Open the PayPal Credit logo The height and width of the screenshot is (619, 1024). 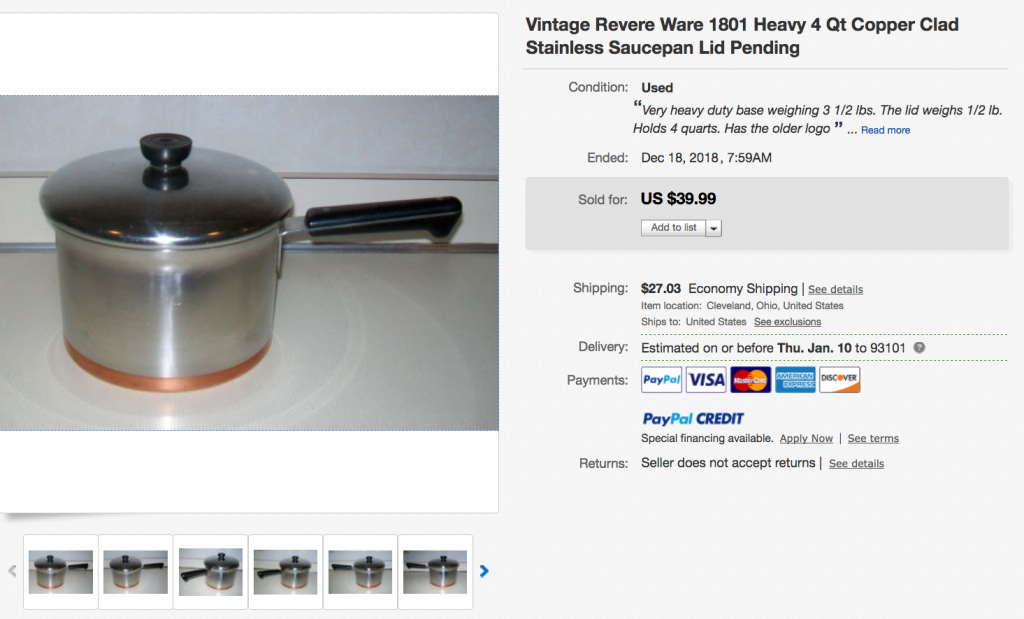click(693, 419)
